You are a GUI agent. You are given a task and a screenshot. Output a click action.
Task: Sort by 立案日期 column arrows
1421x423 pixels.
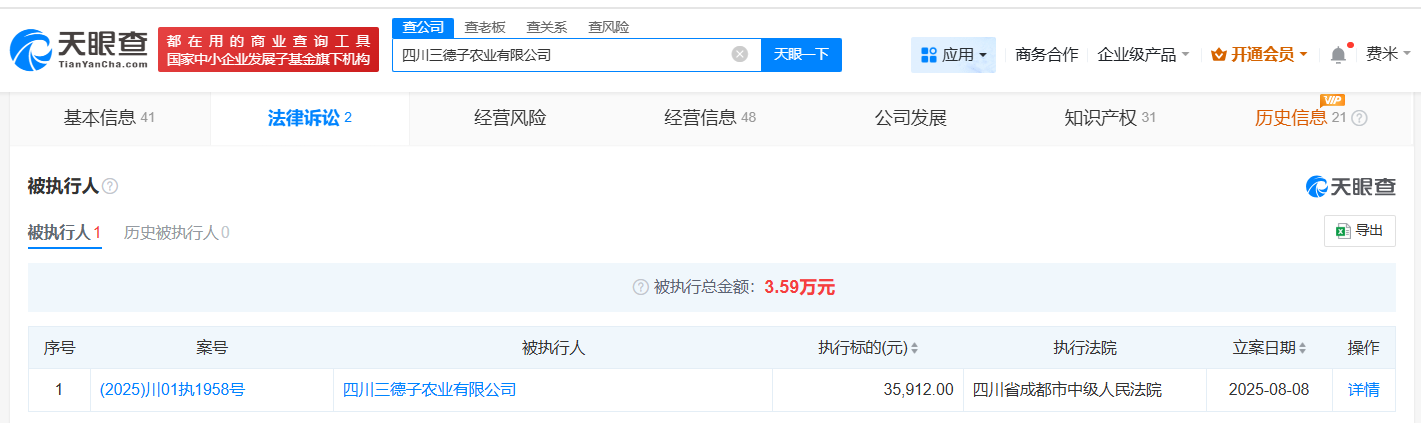1303,349
